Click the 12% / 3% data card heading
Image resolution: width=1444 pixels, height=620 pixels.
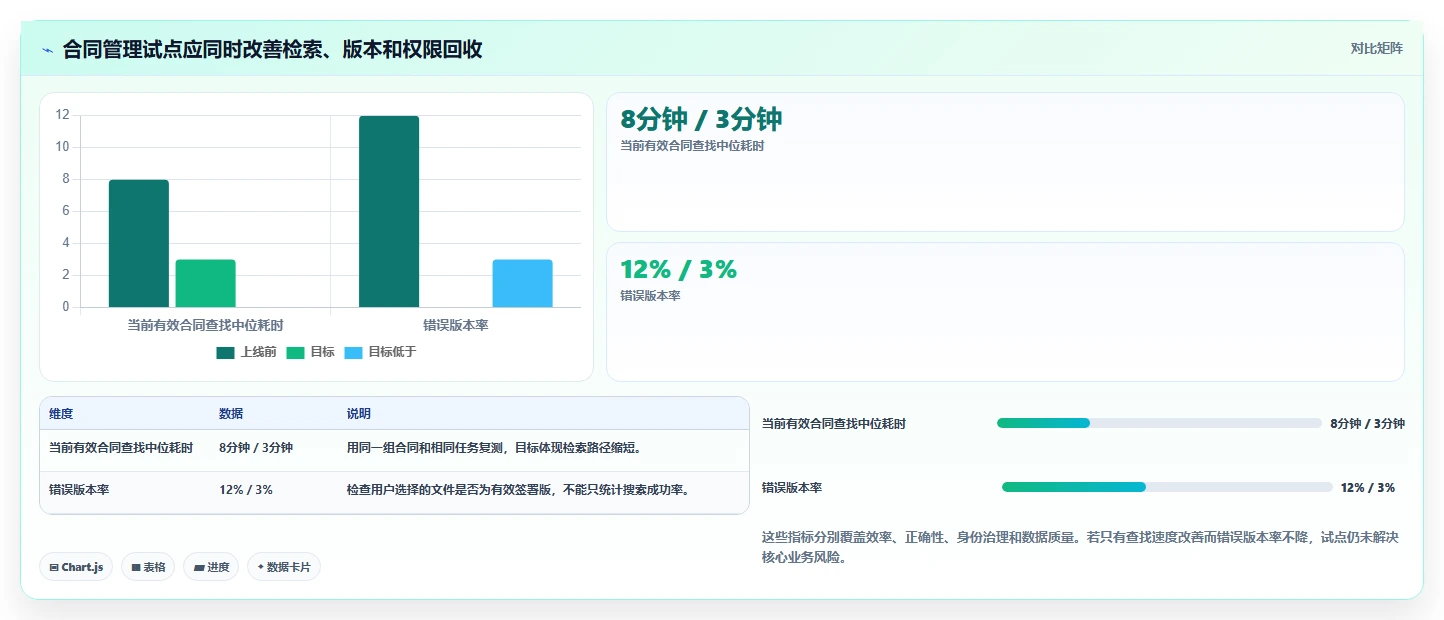(x=678, y=270)
